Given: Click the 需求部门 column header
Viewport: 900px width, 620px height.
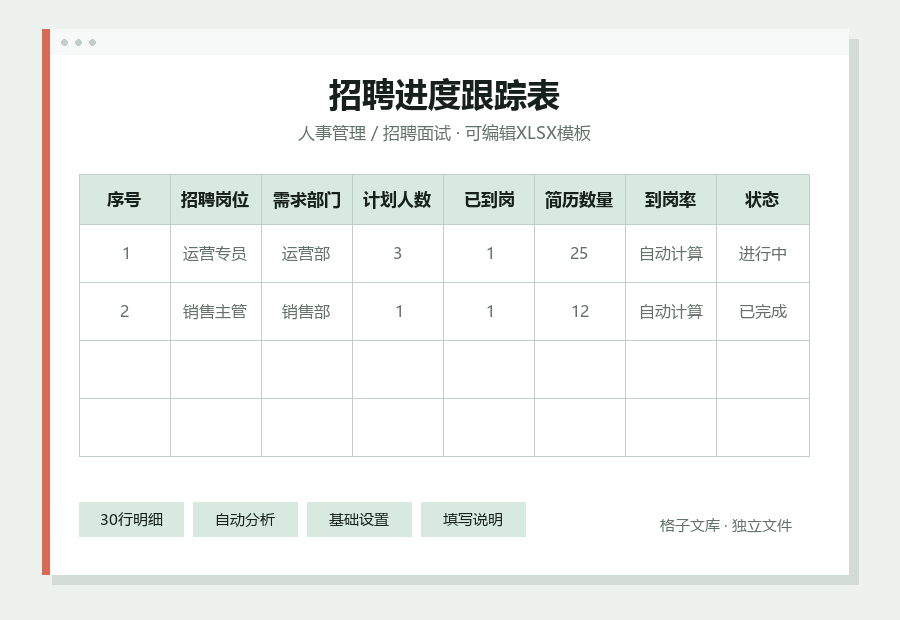Looking at the screenshot, I should 307,200.
